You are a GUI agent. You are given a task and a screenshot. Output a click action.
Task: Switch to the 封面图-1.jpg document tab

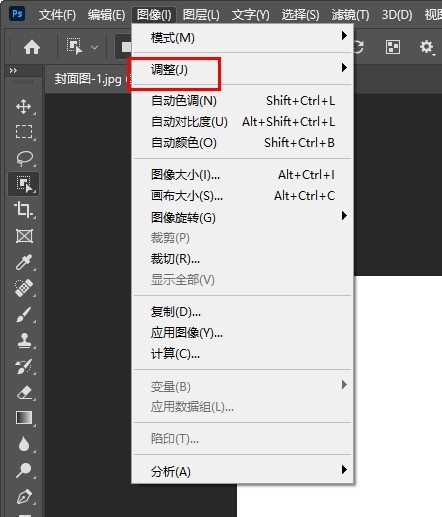click(x=88, y=79)
